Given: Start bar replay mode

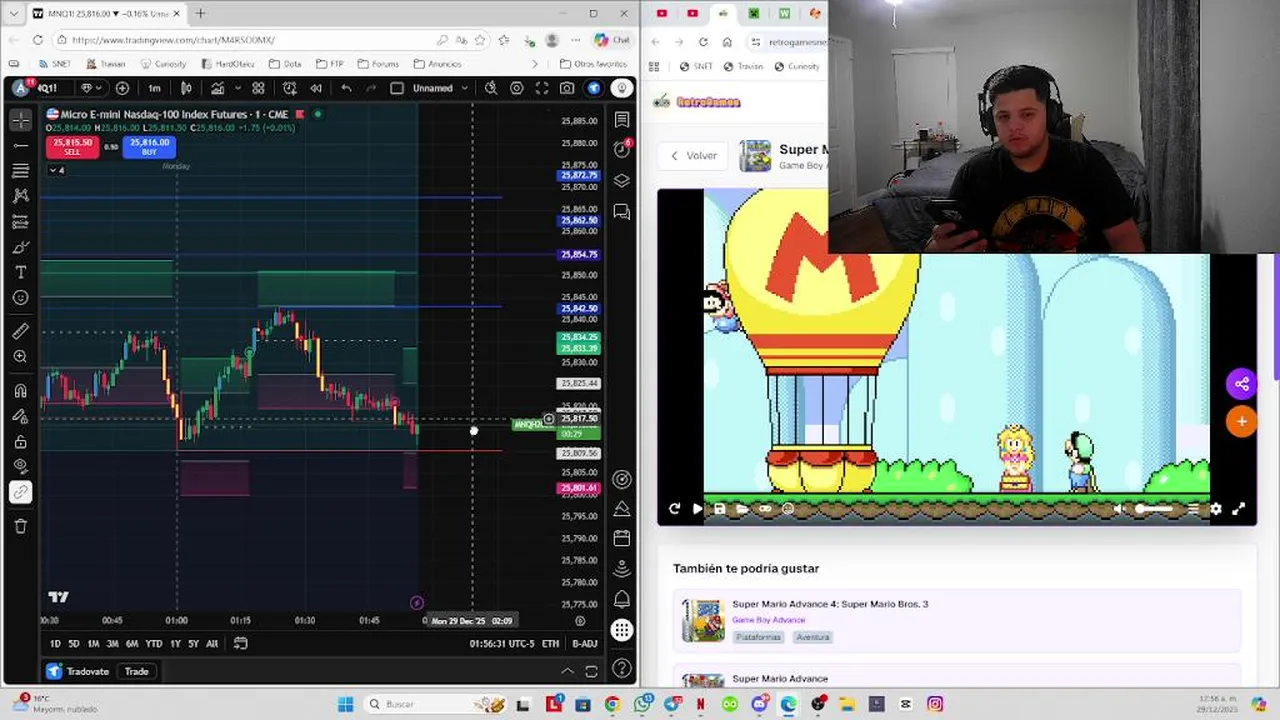Looking at the screenshot, I should (x=316, y=88).
